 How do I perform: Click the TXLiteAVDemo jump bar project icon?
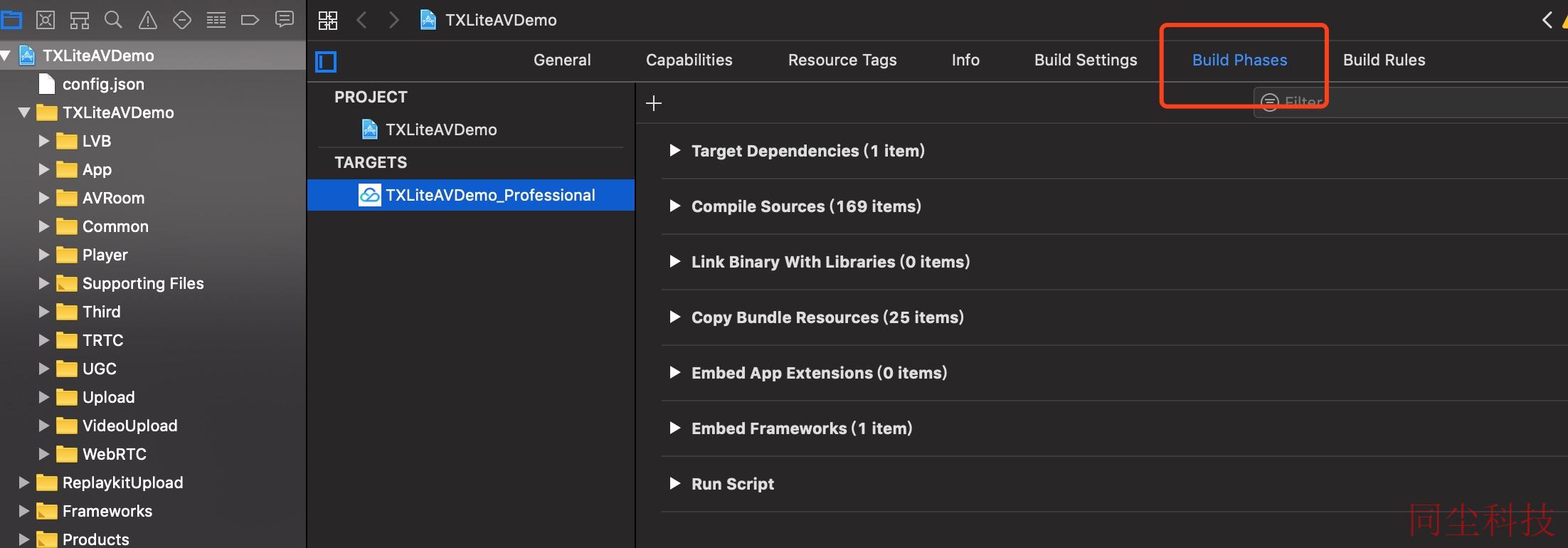pyautogui.click(x=428, y=20)
